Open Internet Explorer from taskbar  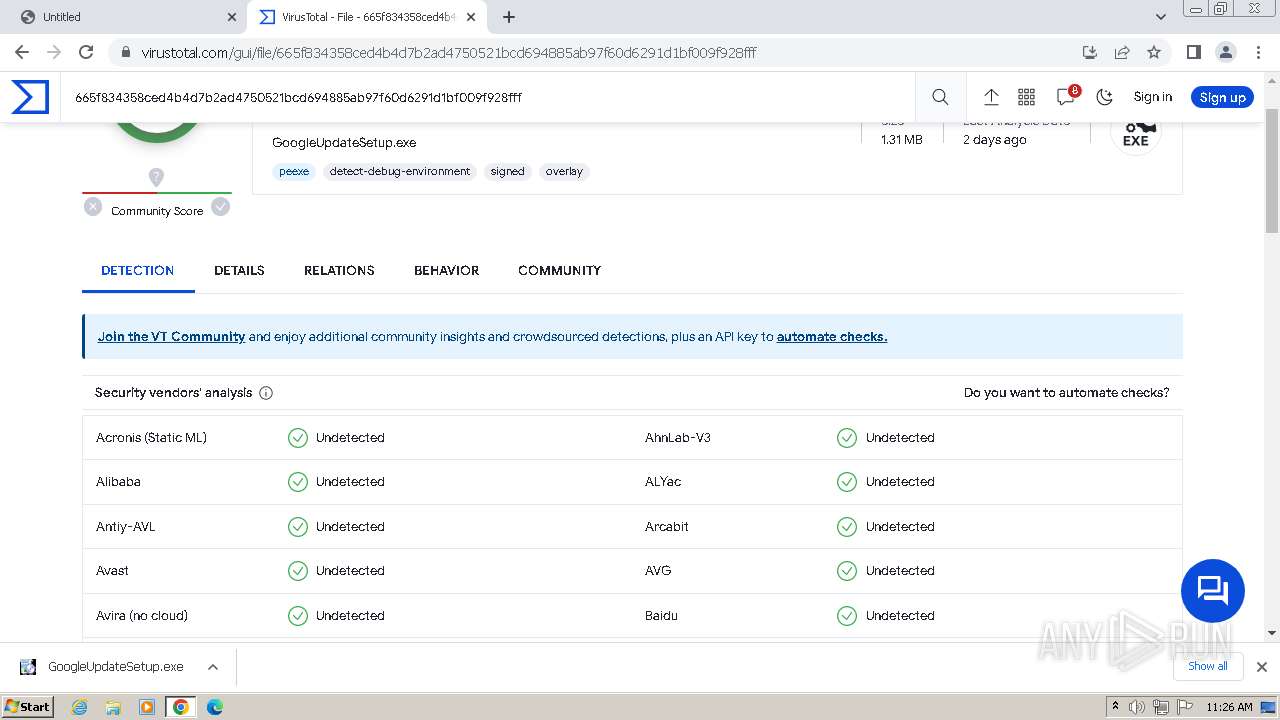coord(79,707)
